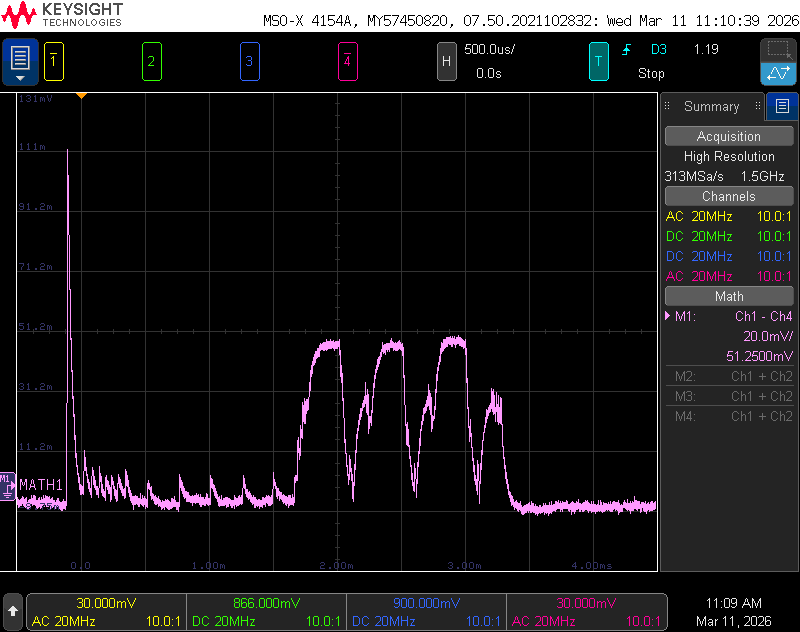Select the M2 Ch1 + Ch2 row
The image size is (800, 632).
729,376
